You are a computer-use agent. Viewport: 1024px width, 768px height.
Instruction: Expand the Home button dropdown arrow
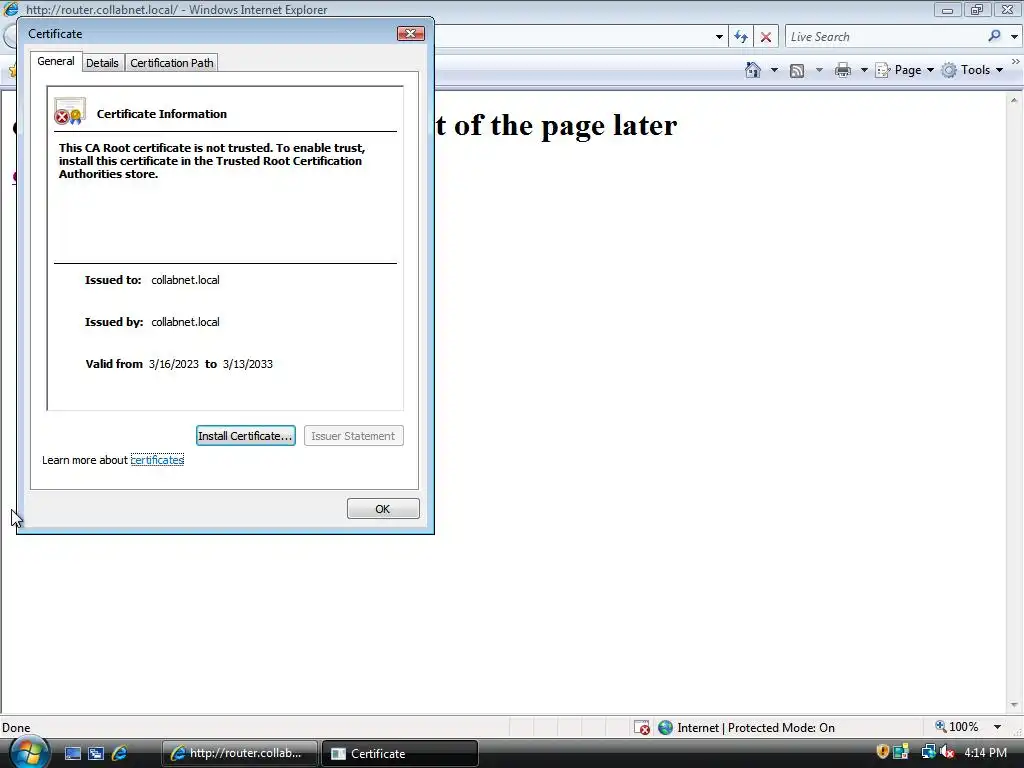[x=774, y=70]
